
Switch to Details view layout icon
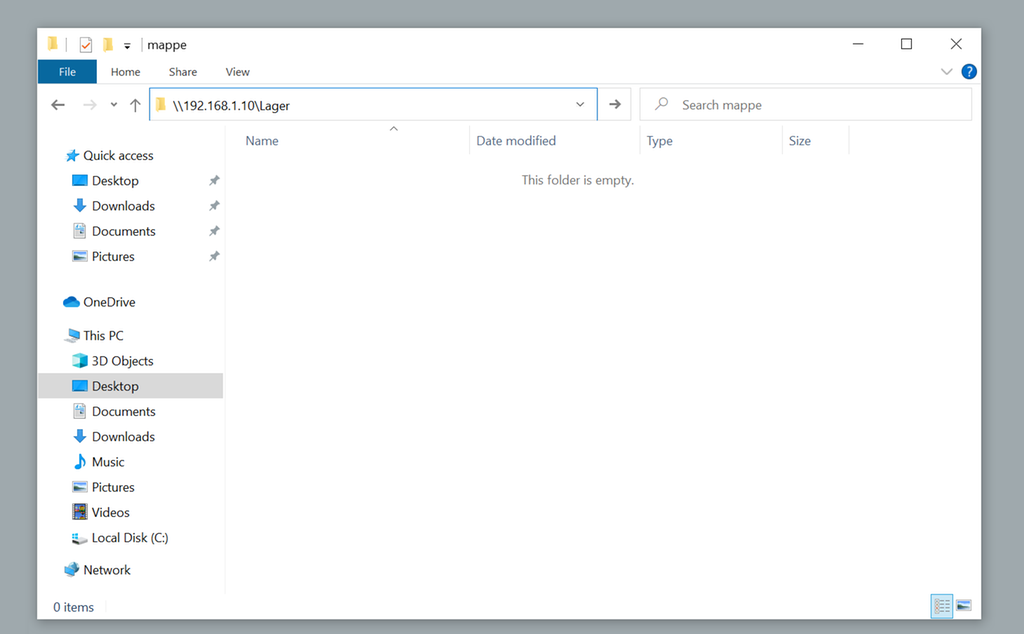(x=941, y=606)
